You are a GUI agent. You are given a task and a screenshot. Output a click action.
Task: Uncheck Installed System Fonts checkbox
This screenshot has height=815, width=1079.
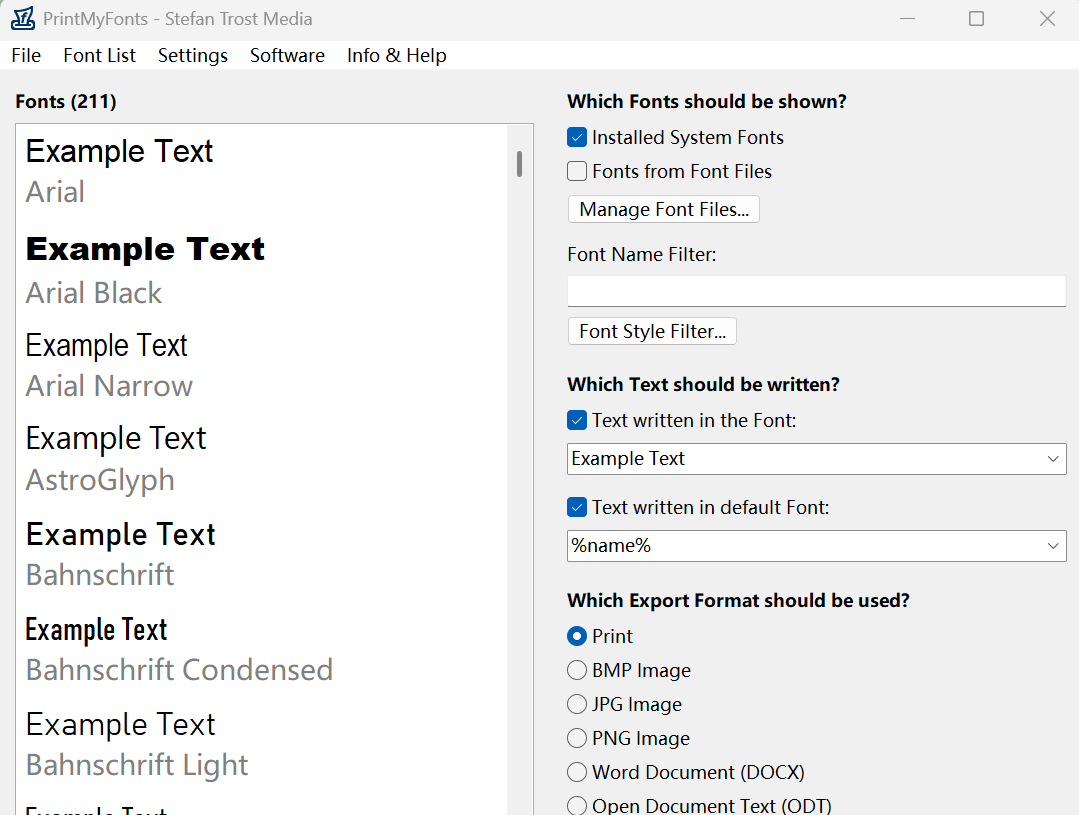[x=577, y=138]
